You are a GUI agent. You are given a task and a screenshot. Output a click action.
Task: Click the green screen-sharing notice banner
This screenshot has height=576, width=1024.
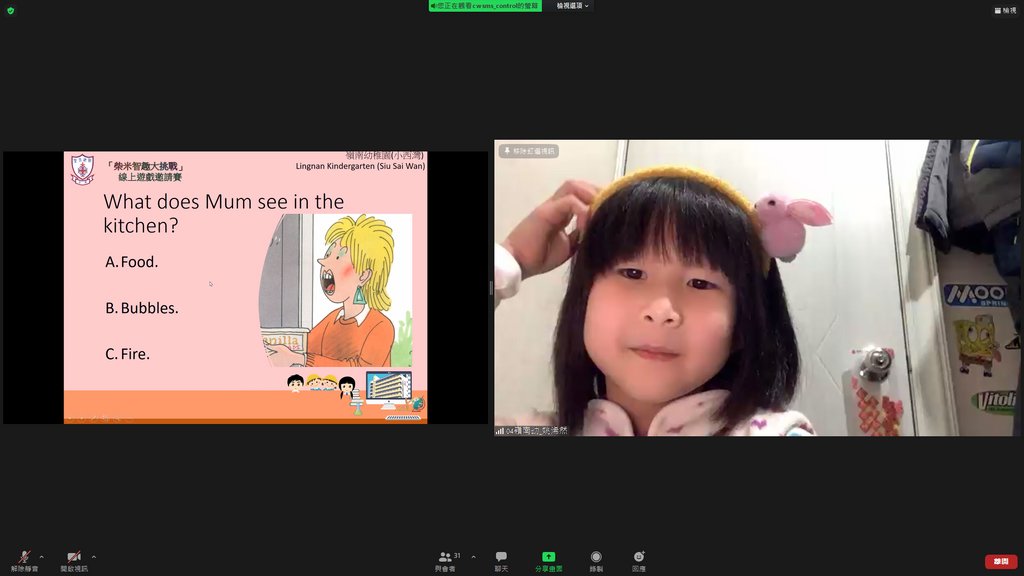(485, 6)
